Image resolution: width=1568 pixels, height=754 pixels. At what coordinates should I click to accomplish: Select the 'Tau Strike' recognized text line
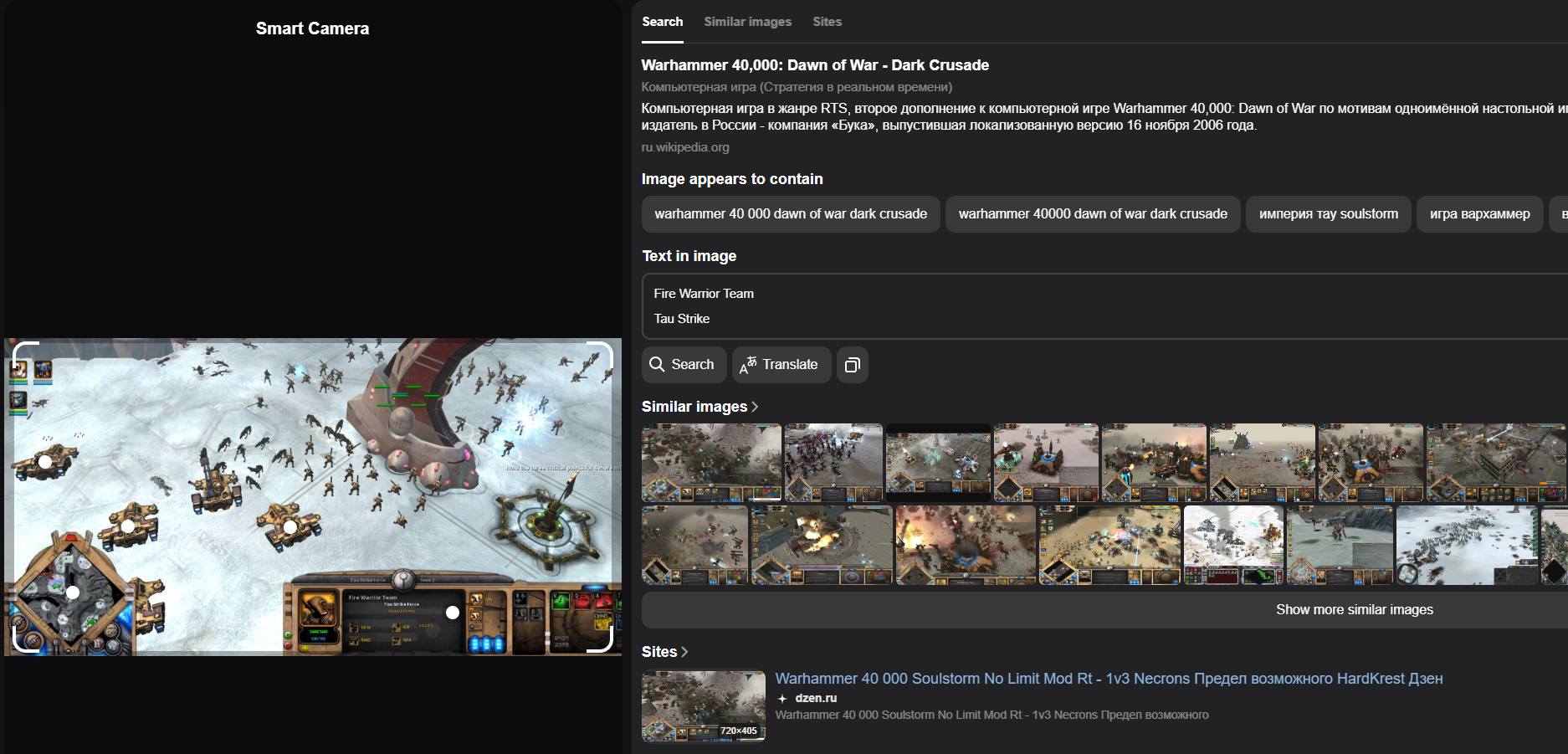click(681, 319)
